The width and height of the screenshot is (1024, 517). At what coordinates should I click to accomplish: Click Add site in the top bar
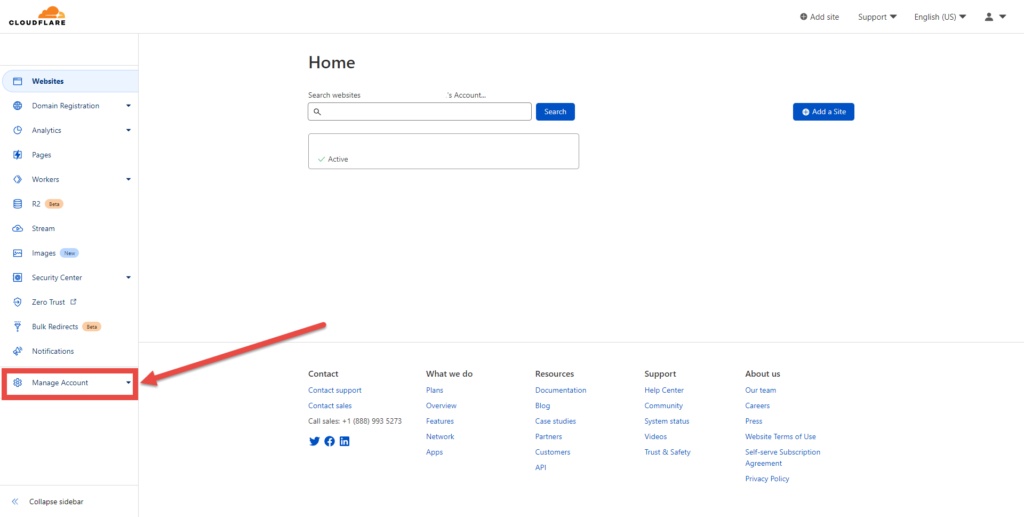point(820,17)
